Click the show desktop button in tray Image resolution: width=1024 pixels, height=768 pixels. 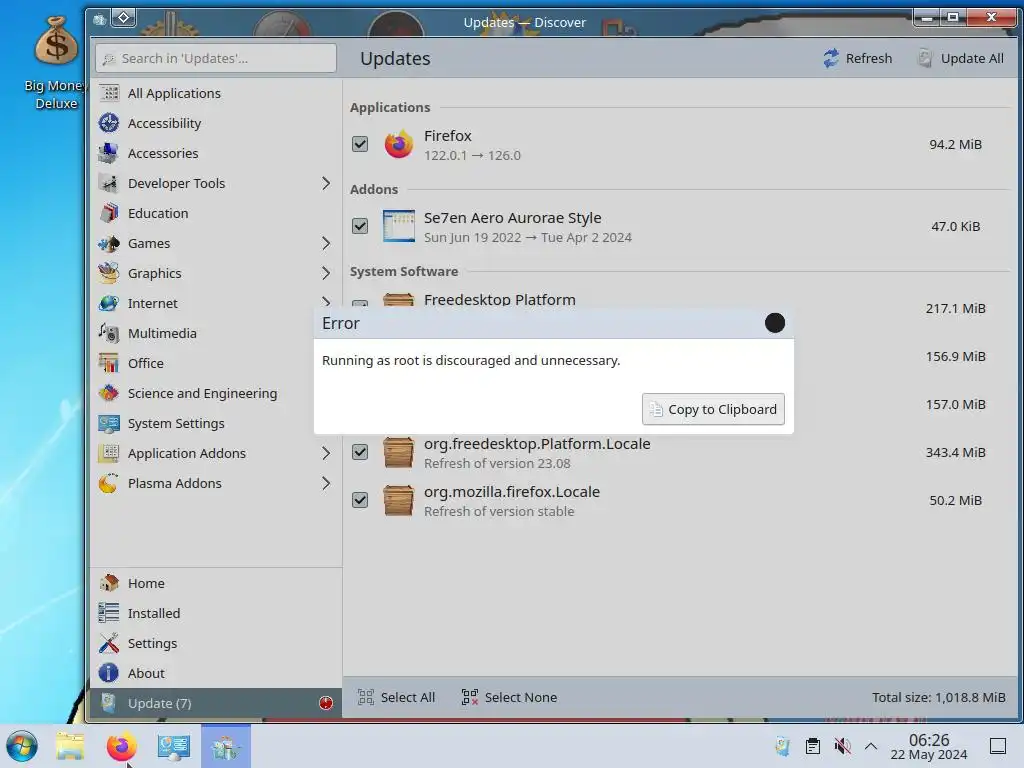pyautogui.click(x=997, y=746)
